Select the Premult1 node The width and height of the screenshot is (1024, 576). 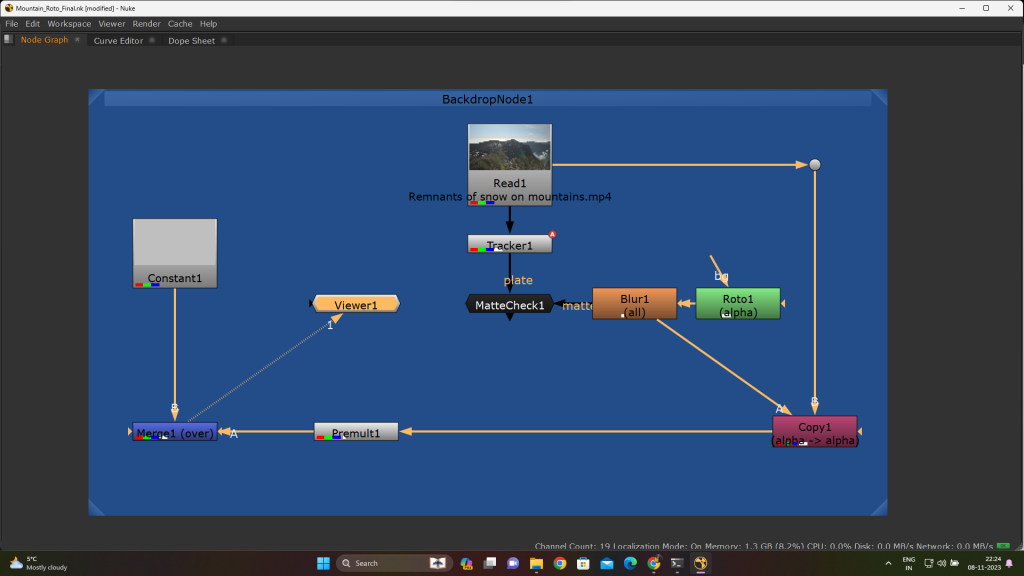click(x=356, y=432)
